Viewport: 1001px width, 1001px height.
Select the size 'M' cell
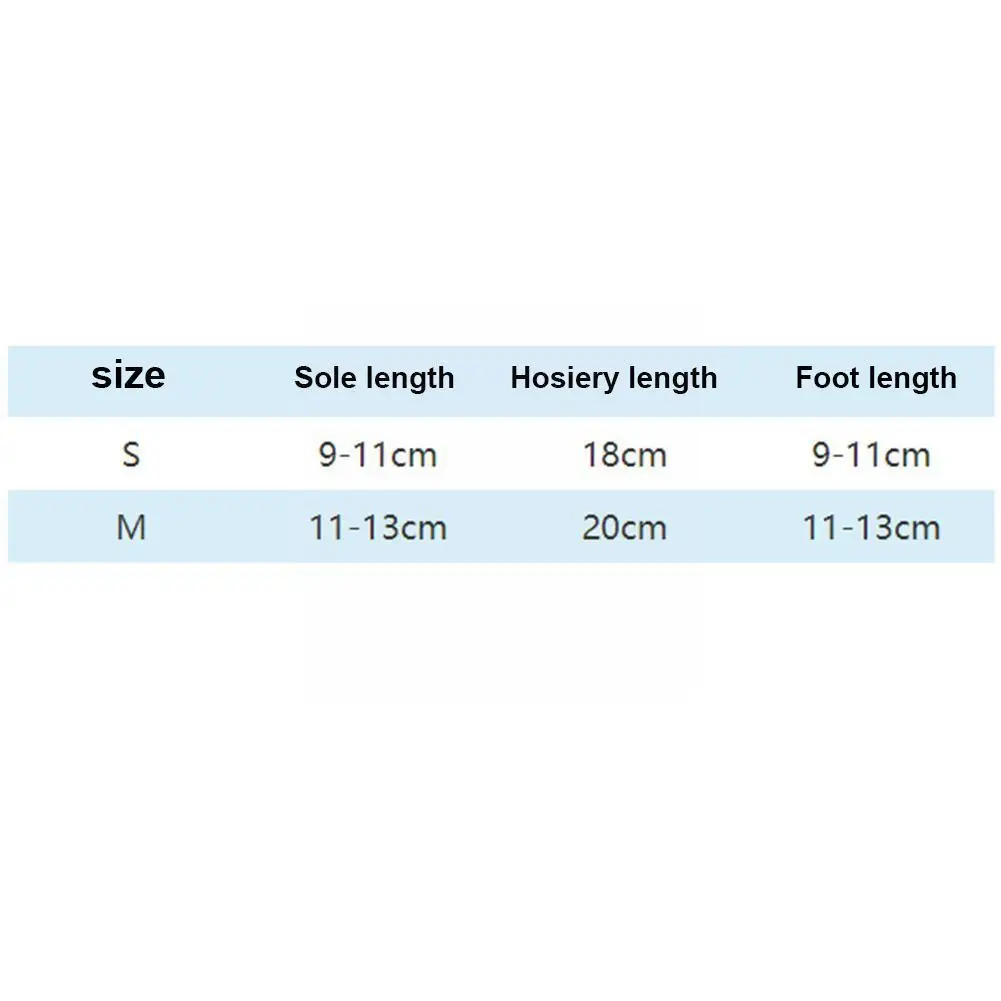(131, 527)
